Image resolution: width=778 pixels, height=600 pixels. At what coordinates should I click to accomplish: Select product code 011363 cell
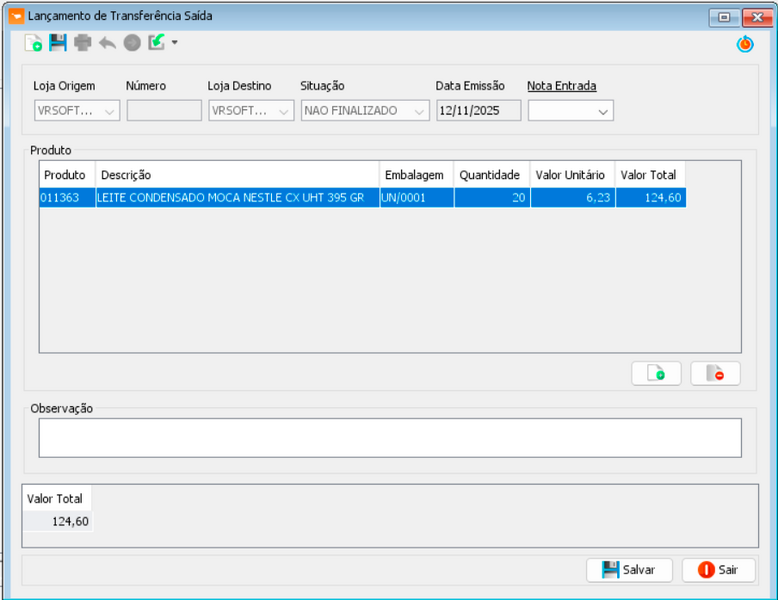[67, 198]
